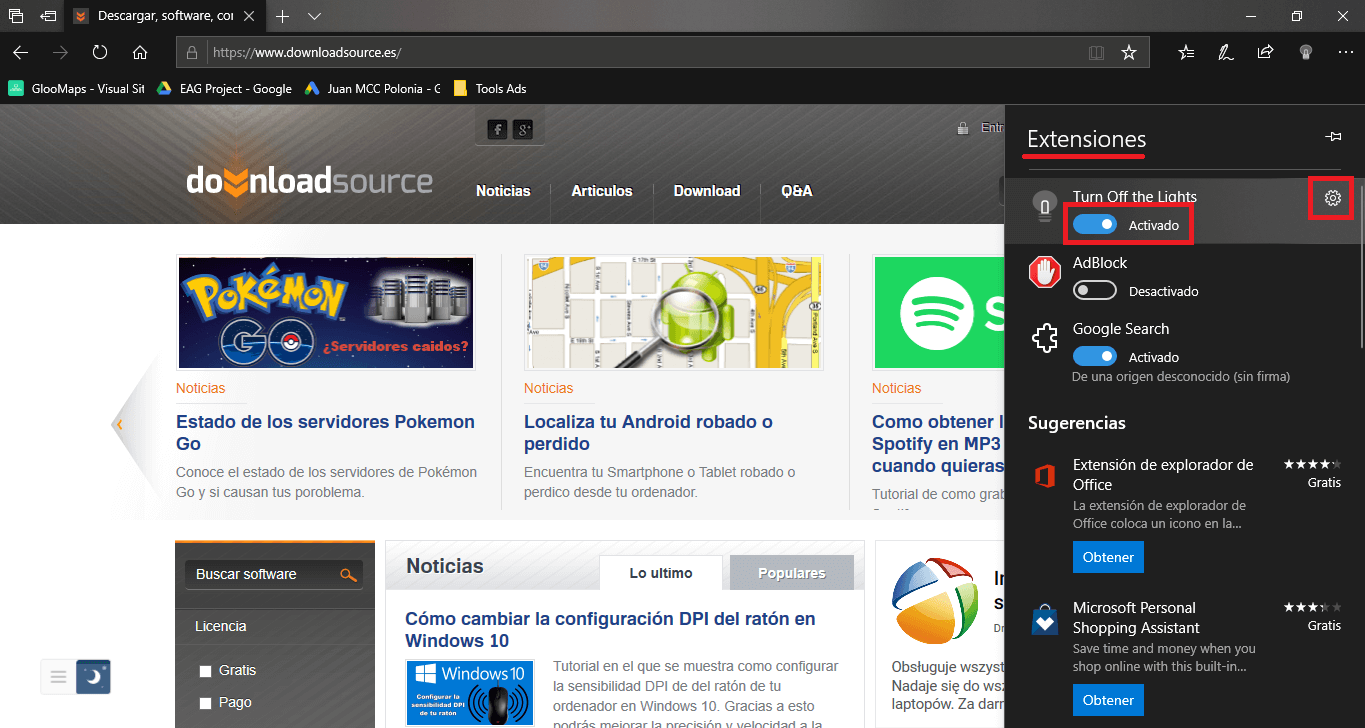Pin the Extensiones panel
Viewport: 1365px width, 728px height.
click(x=1333, y=137)
